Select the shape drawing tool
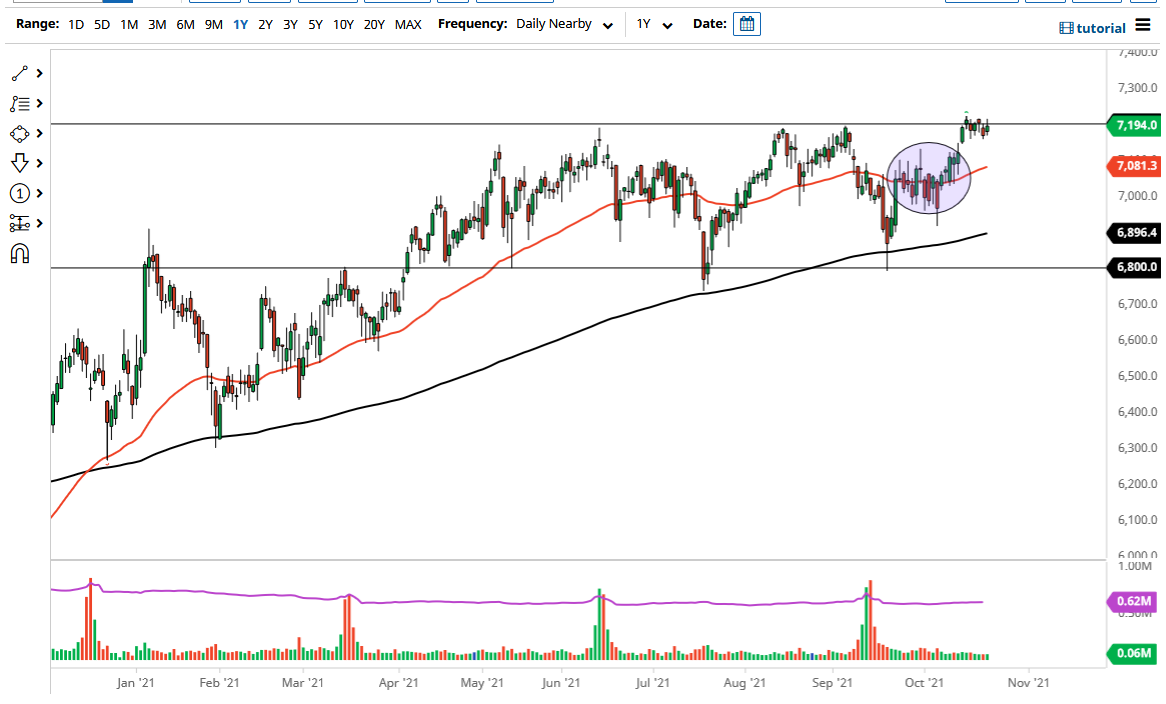 [20, 133]
